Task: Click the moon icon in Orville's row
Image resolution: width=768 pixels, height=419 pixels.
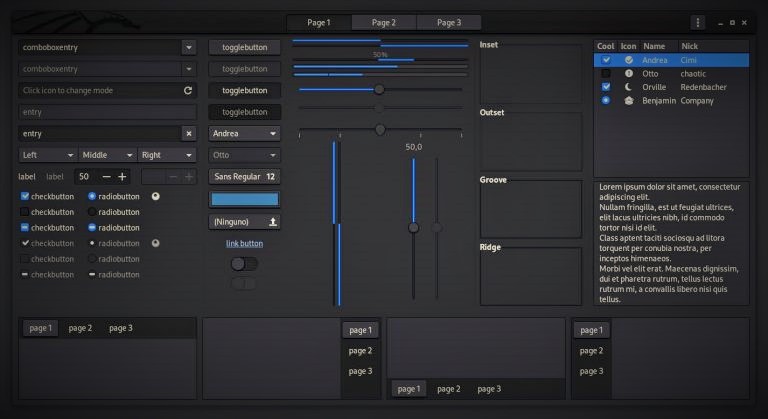Action: (629, 87)
